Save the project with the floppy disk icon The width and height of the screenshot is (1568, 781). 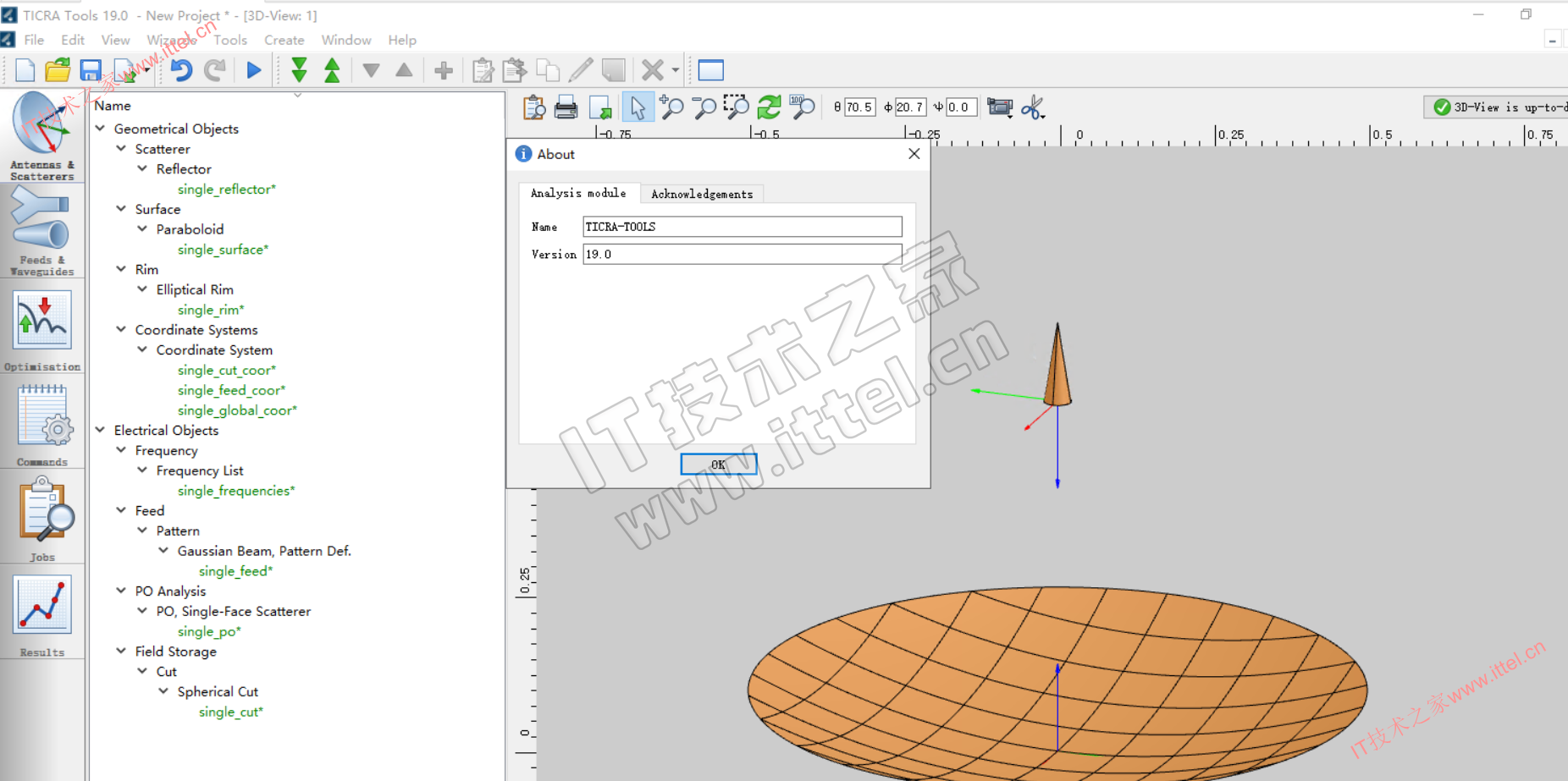91,70
